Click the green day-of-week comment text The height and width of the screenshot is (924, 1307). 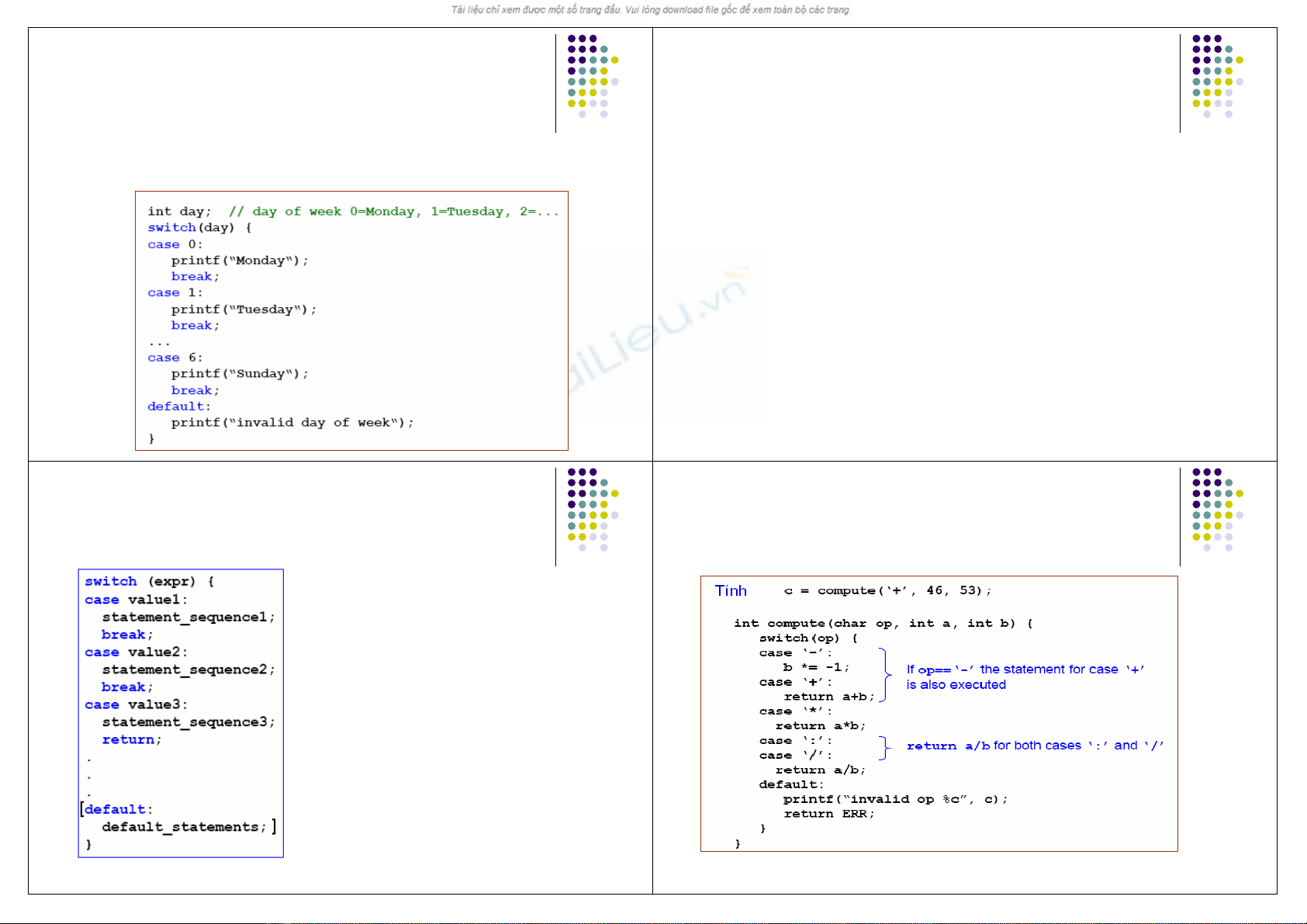(393, 212)
